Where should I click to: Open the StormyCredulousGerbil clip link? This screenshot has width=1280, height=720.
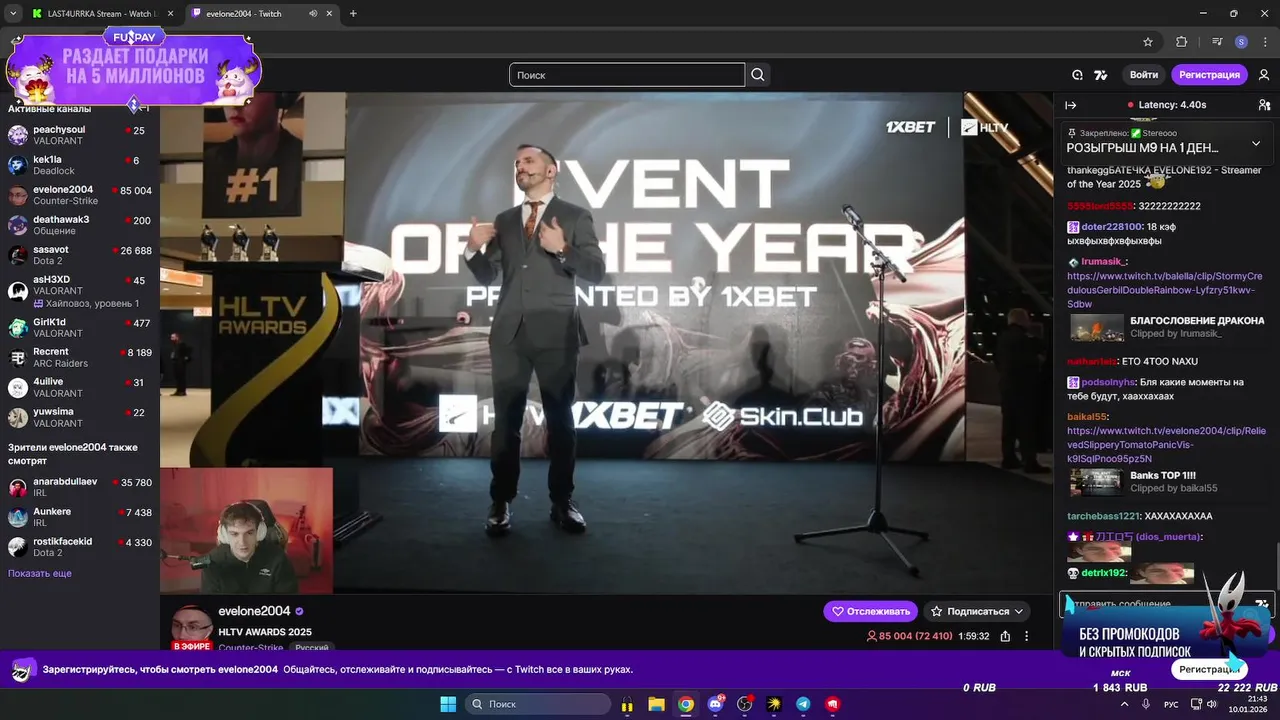pos(1164,290)
